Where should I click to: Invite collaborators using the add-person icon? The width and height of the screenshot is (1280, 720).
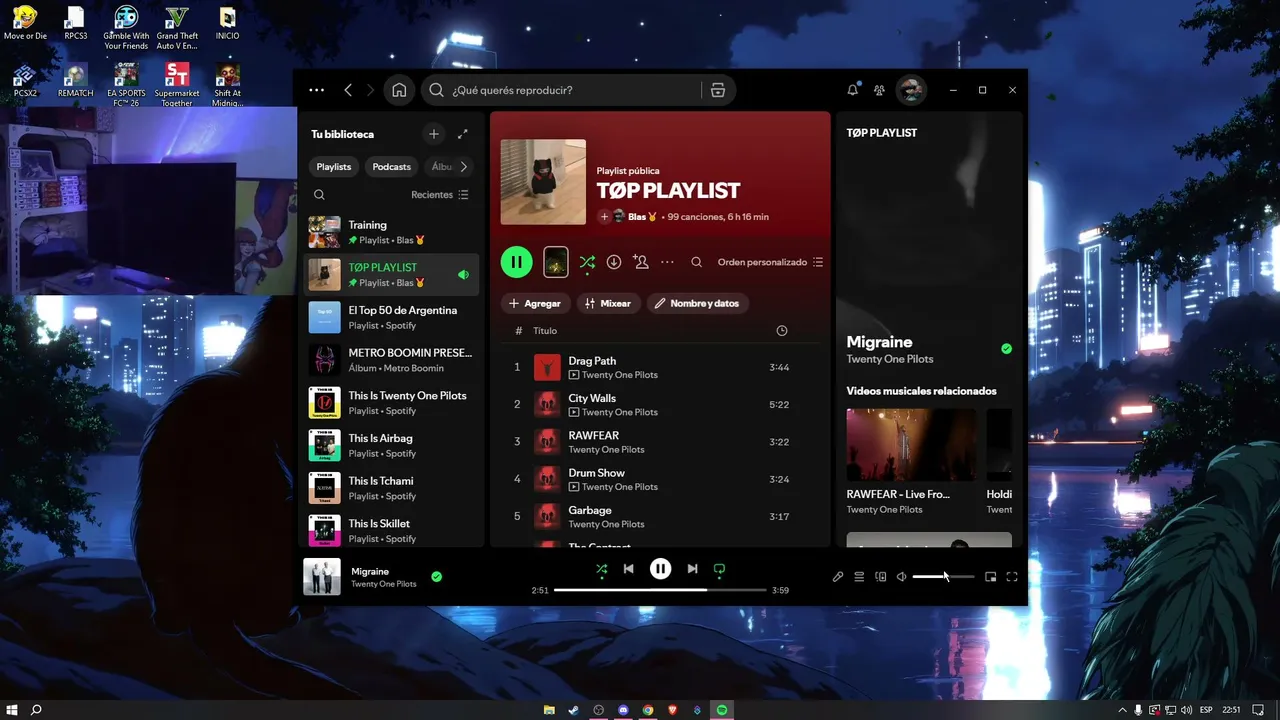641,262
